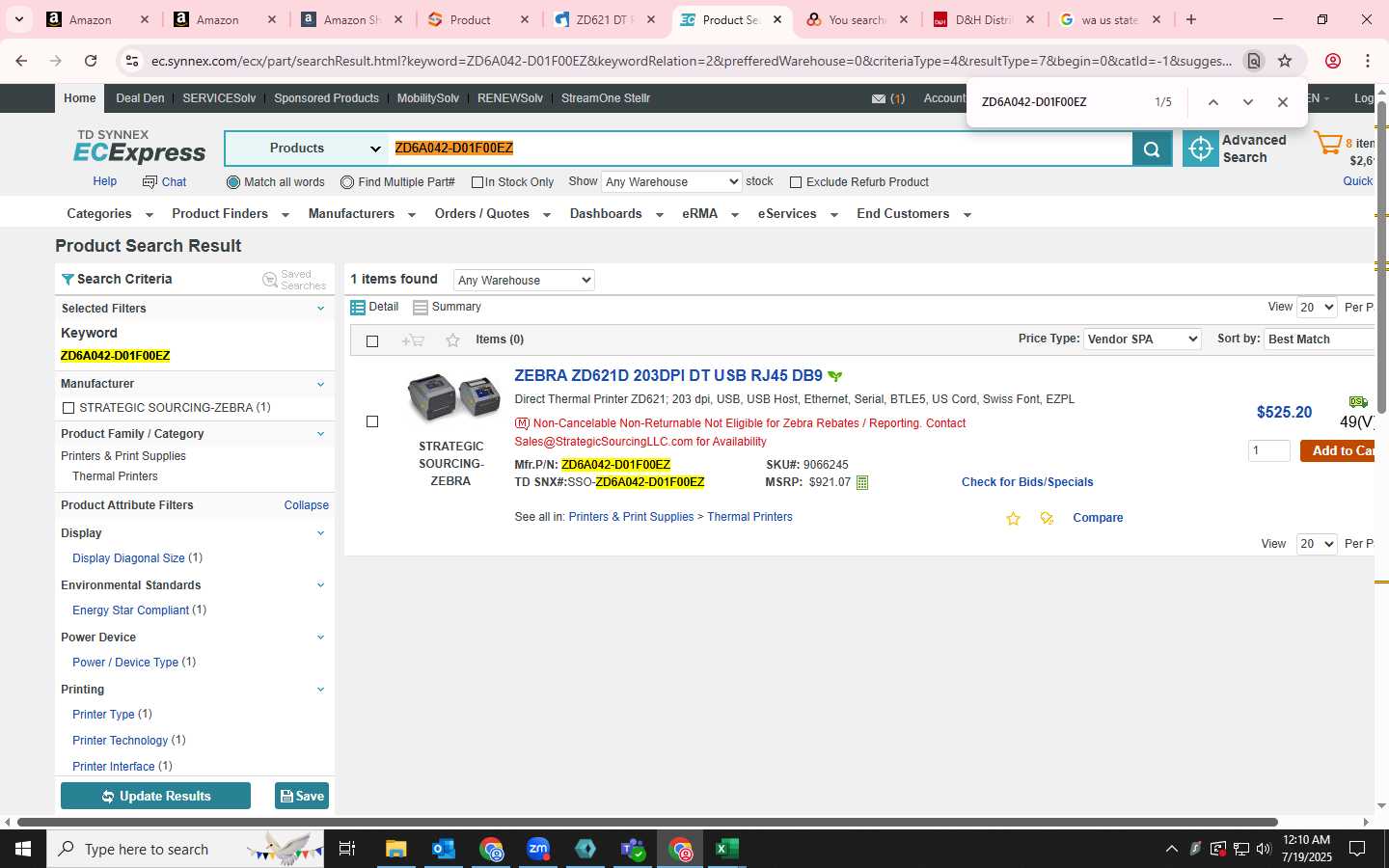This screenshot has width=1389, height=868.
Task: Open Zoom from taskbar
Action: 537,849
